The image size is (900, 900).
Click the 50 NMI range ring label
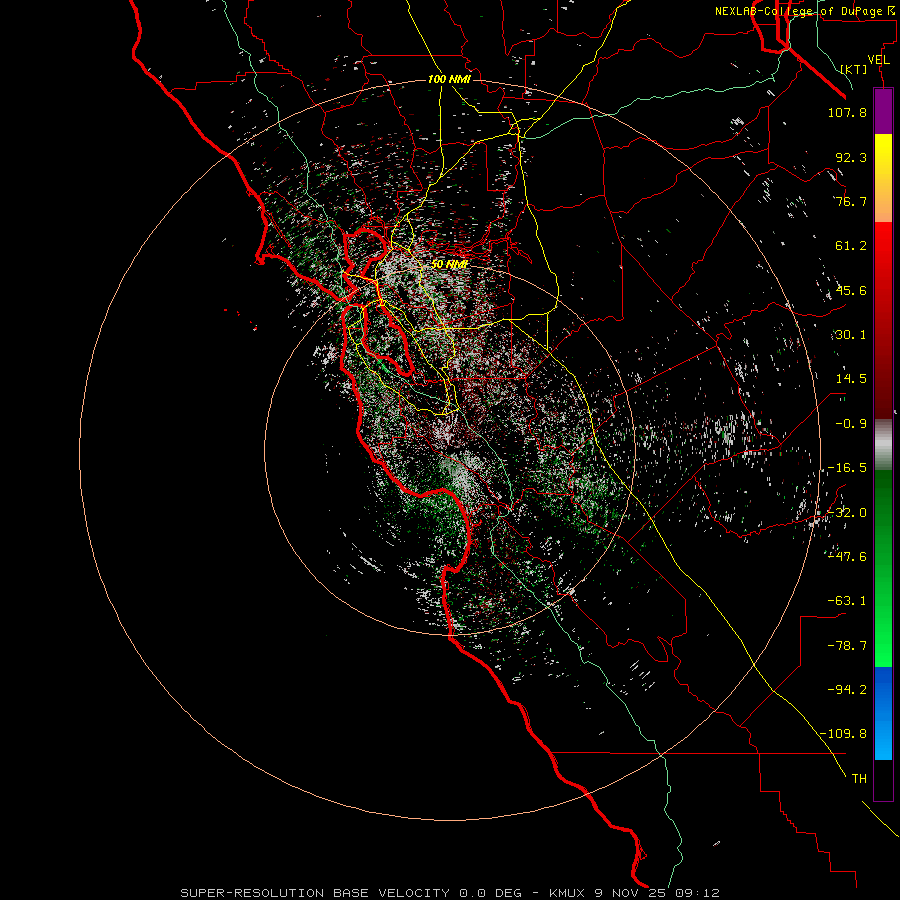449,265
